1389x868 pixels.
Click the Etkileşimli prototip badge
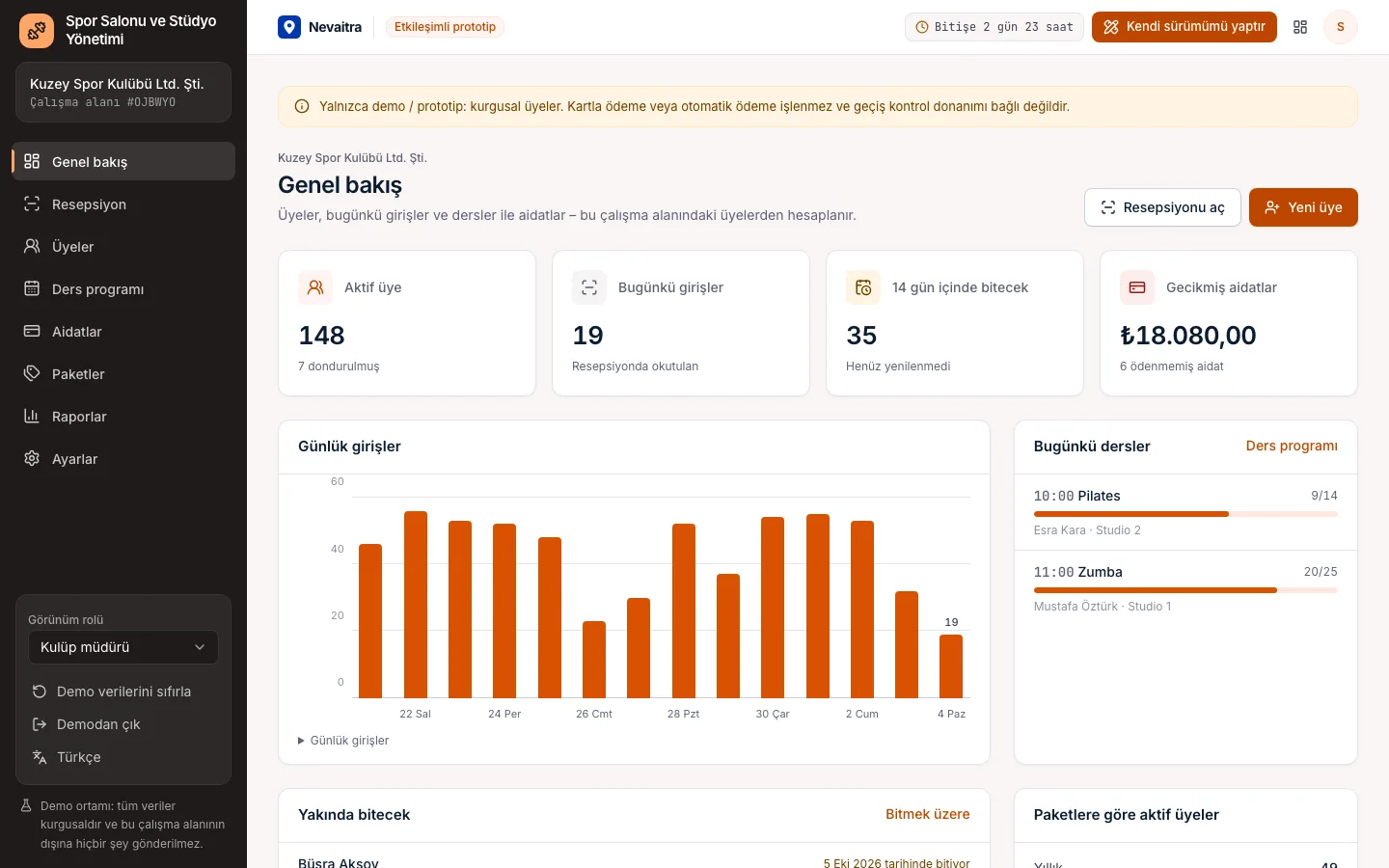tap(445, 27)
